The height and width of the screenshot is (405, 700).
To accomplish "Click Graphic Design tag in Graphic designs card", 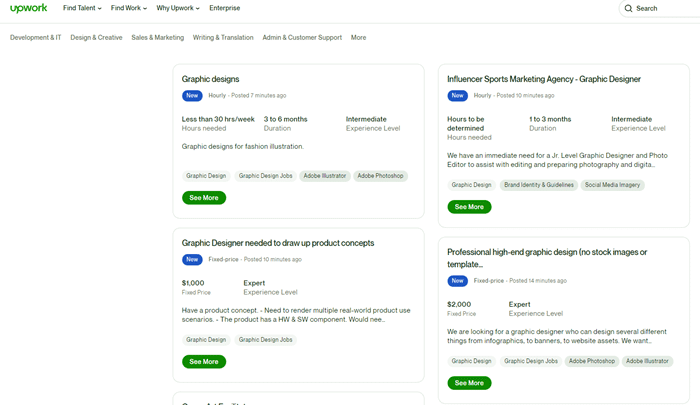I will pos(206,176).
